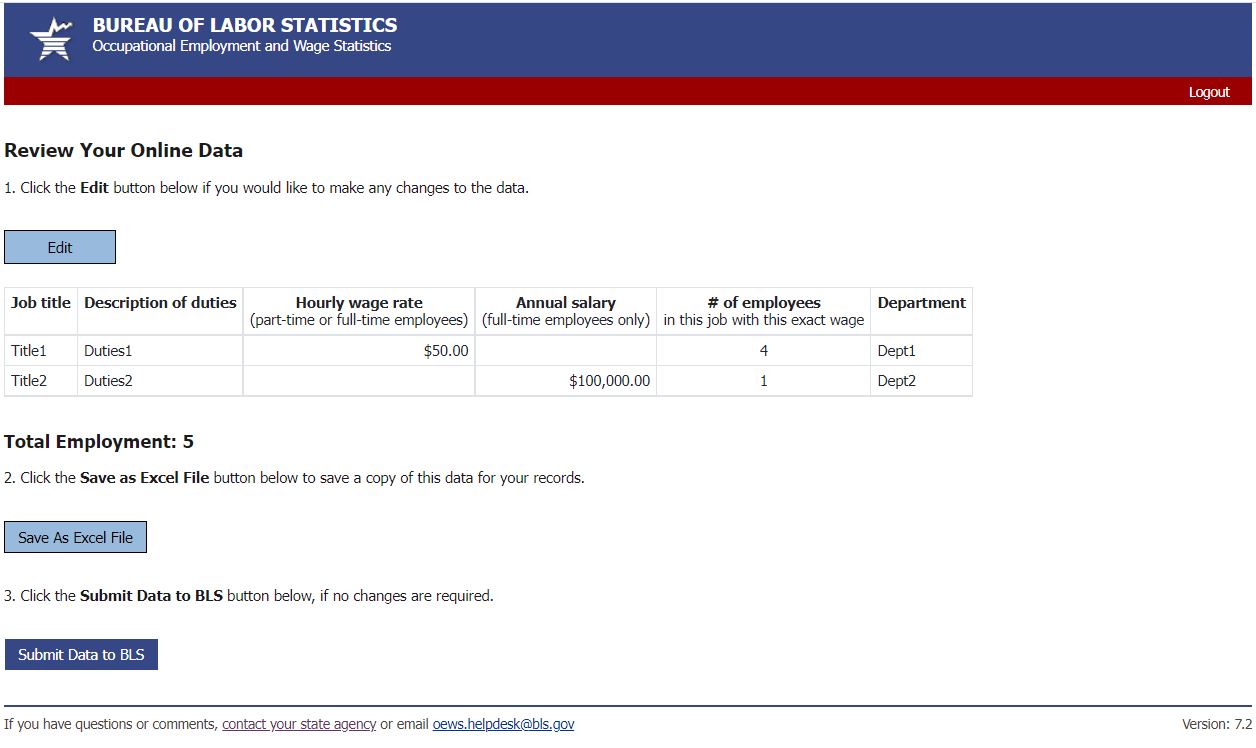Screen dimensions: 1256x748
Task: Submit Data to BLS button
Action: 81,655
